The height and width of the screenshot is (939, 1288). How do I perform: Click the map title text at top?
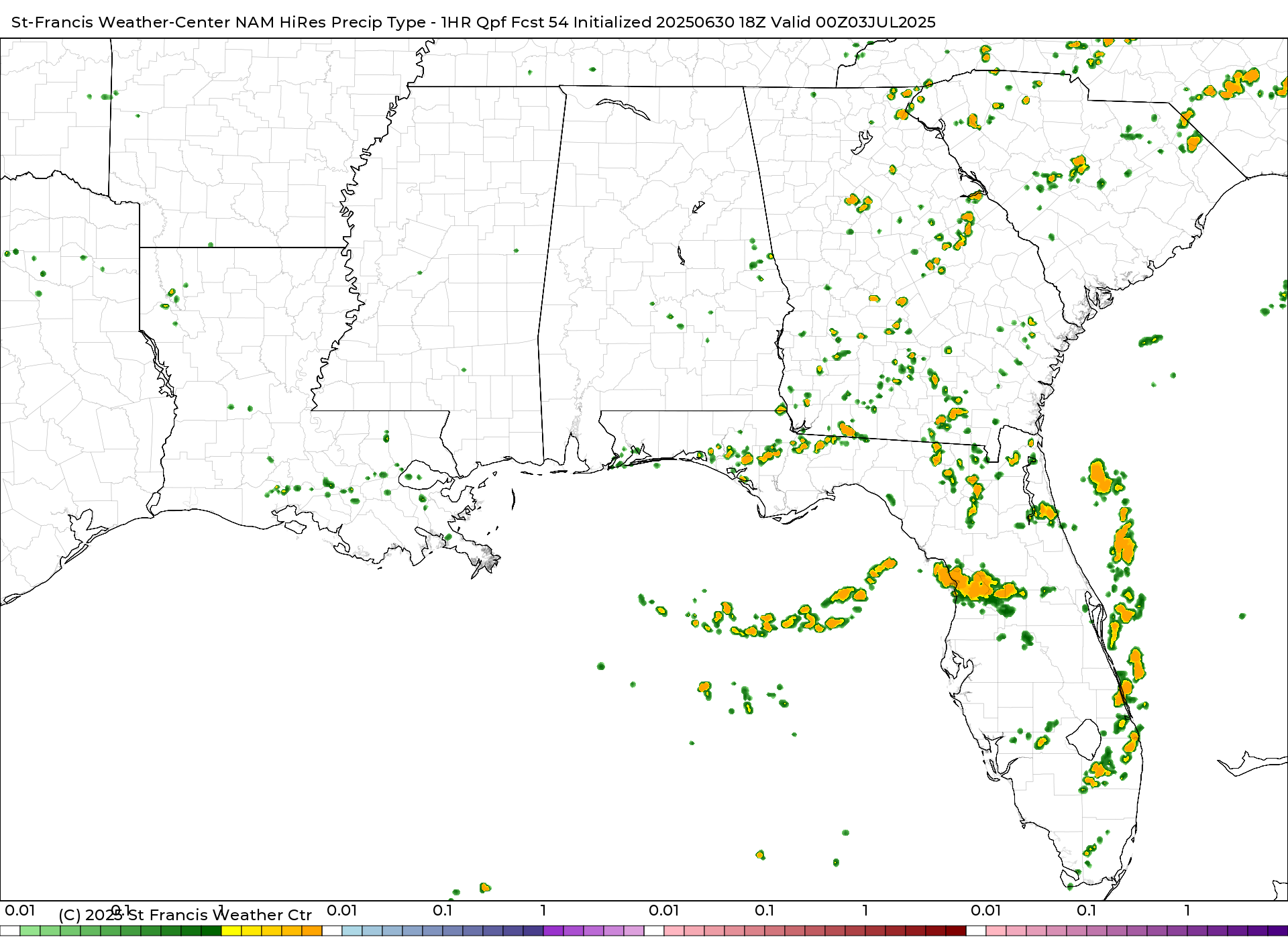[x=474, y=22]
